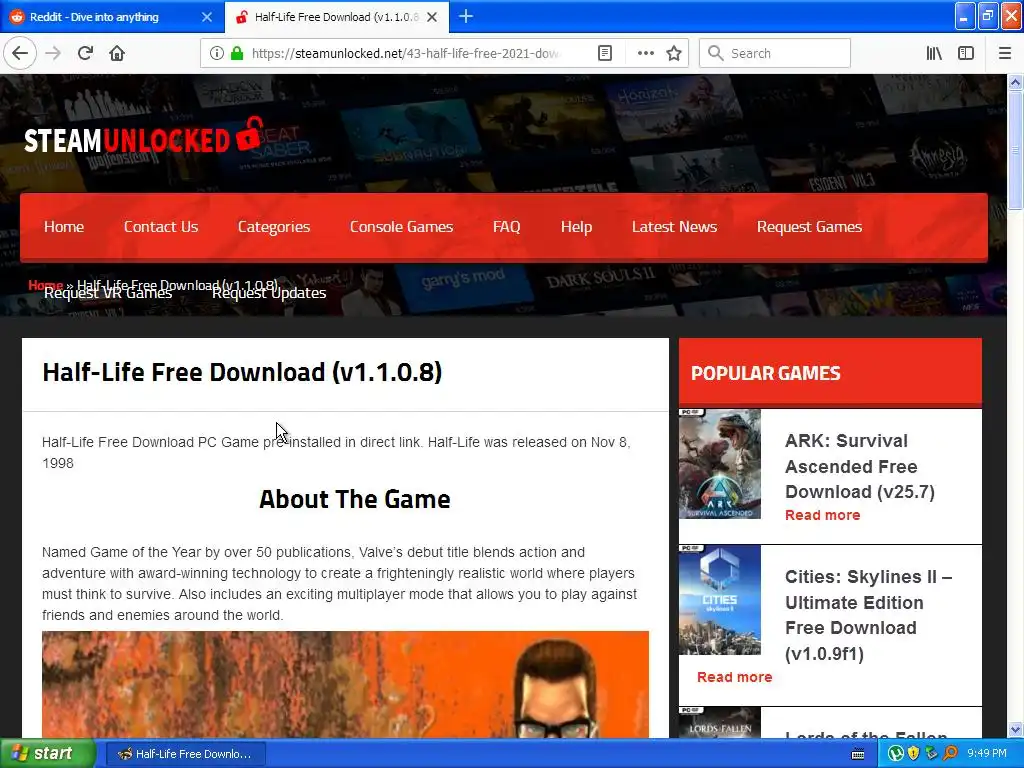Open the Cities Skylines II cover thumbnail
This screenshot has height=768, width=1024.
click(x=720, y=600)
